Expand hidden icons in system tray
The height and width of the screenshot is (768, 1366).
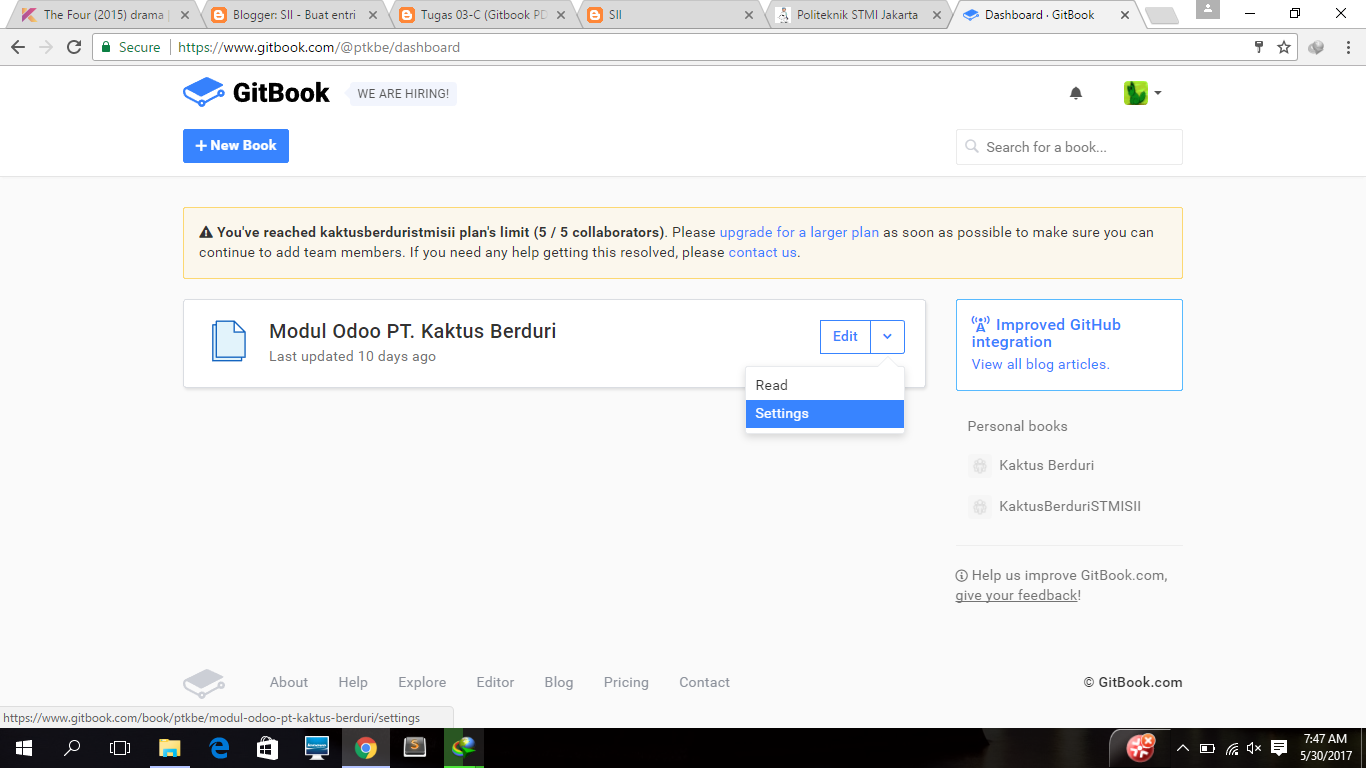click(1183, 747)
